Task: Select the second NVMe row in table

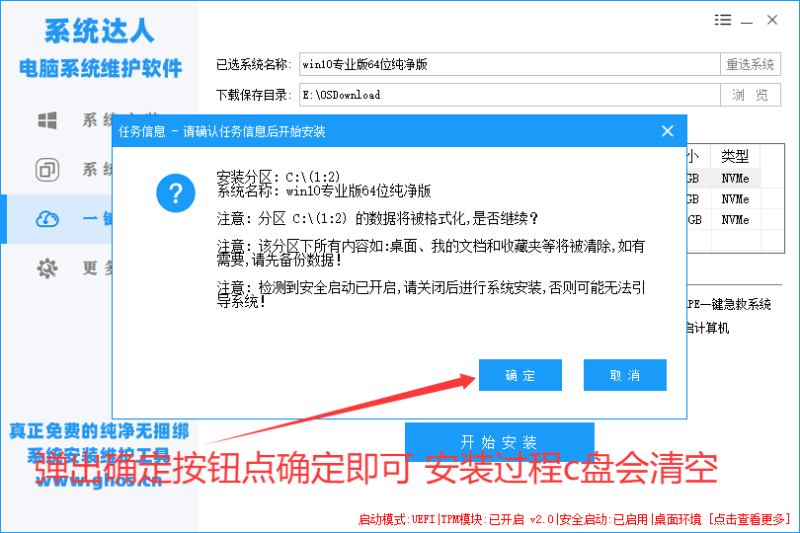Action: point(735,199)
